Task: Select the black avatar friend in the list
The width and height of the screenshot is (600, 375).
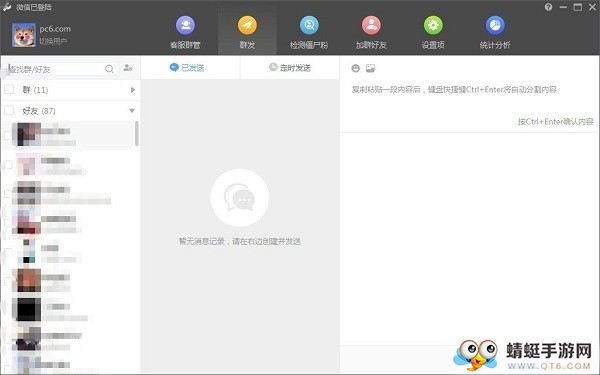Action: point(26,309)
